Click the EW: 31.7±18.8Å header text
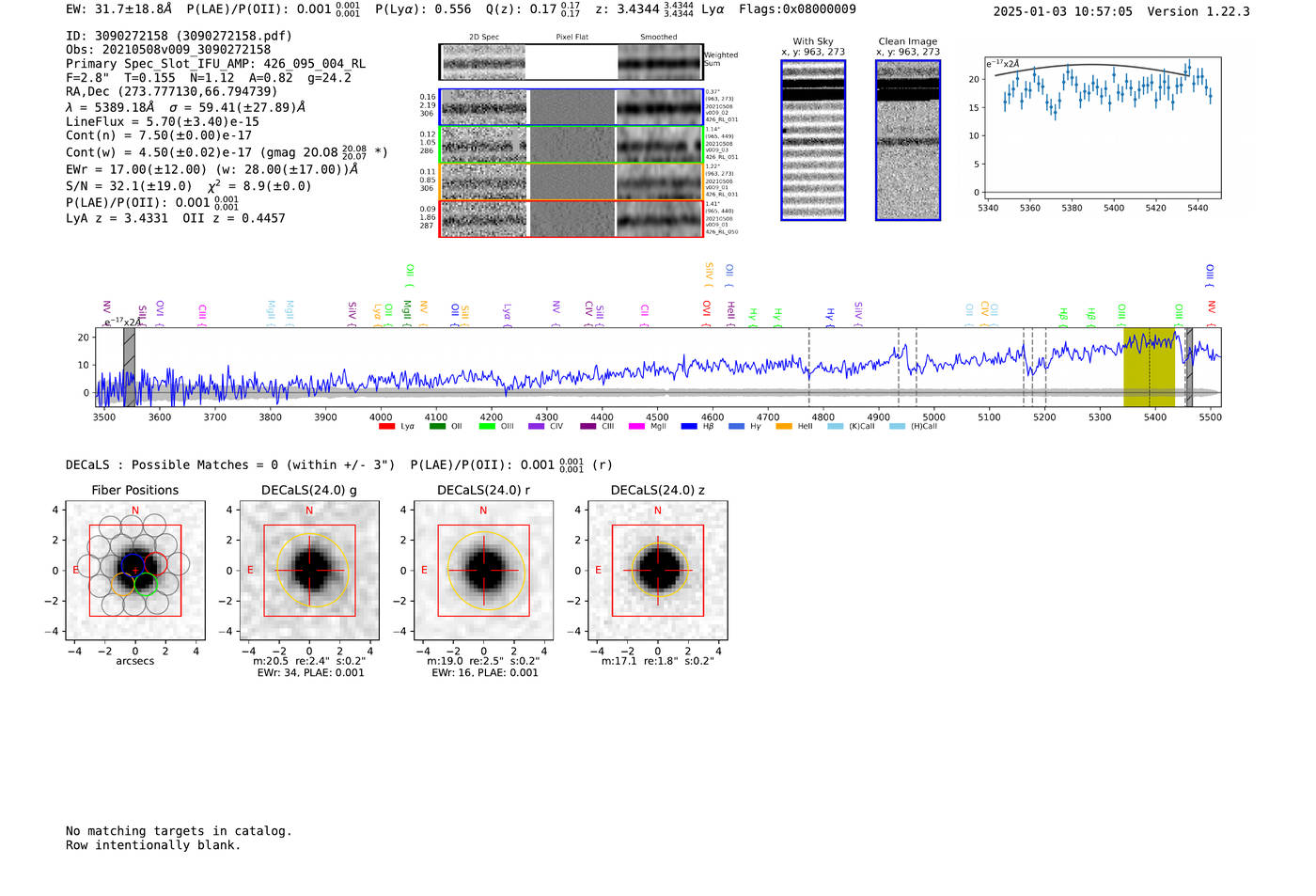Screen dimensions: 1316x896 [119, 8]
